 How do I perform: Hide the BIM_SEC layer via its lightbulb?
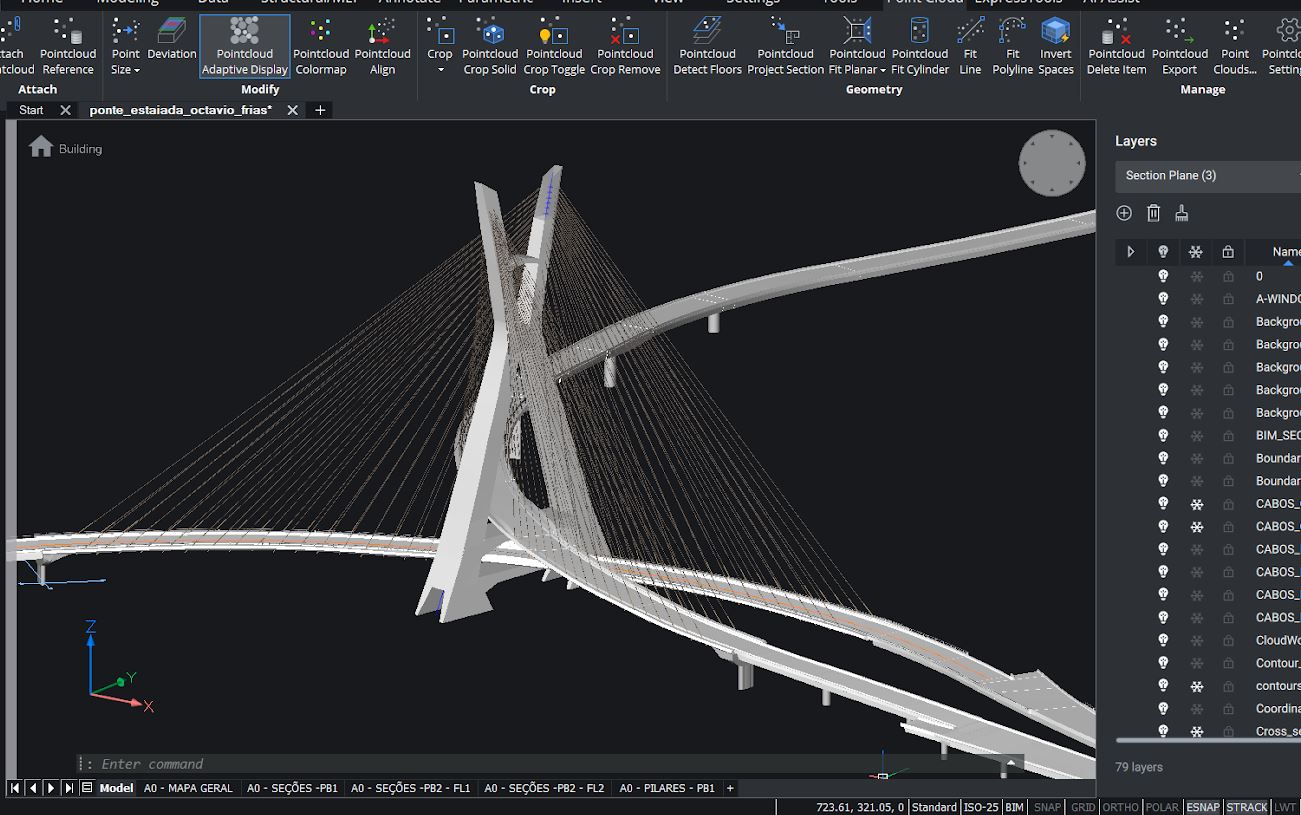pyautogui.click(x=1163, y=435)
